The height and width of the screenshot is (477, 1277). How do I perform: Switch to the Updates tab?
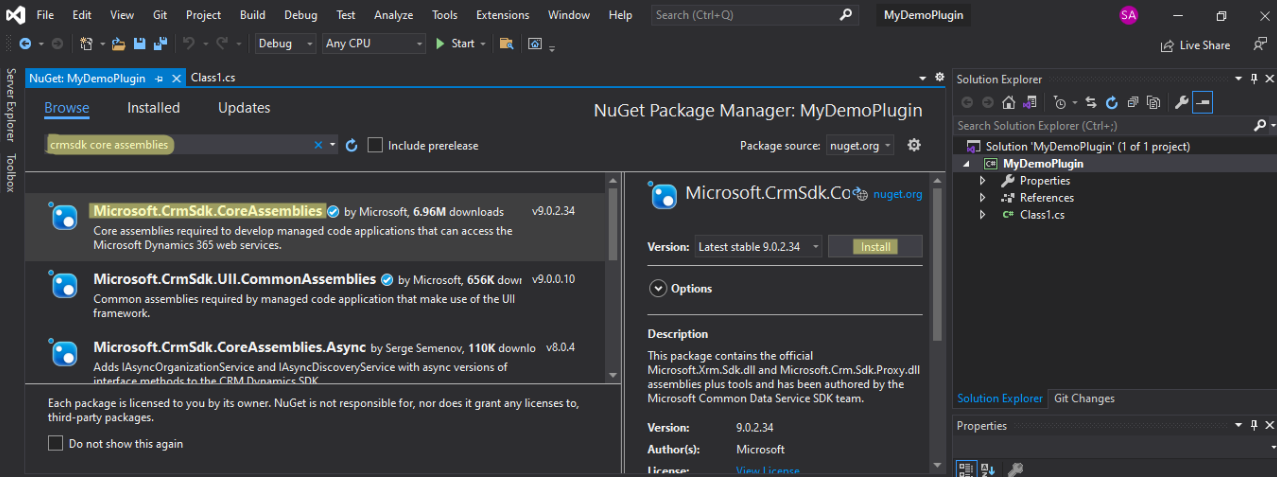244,108
